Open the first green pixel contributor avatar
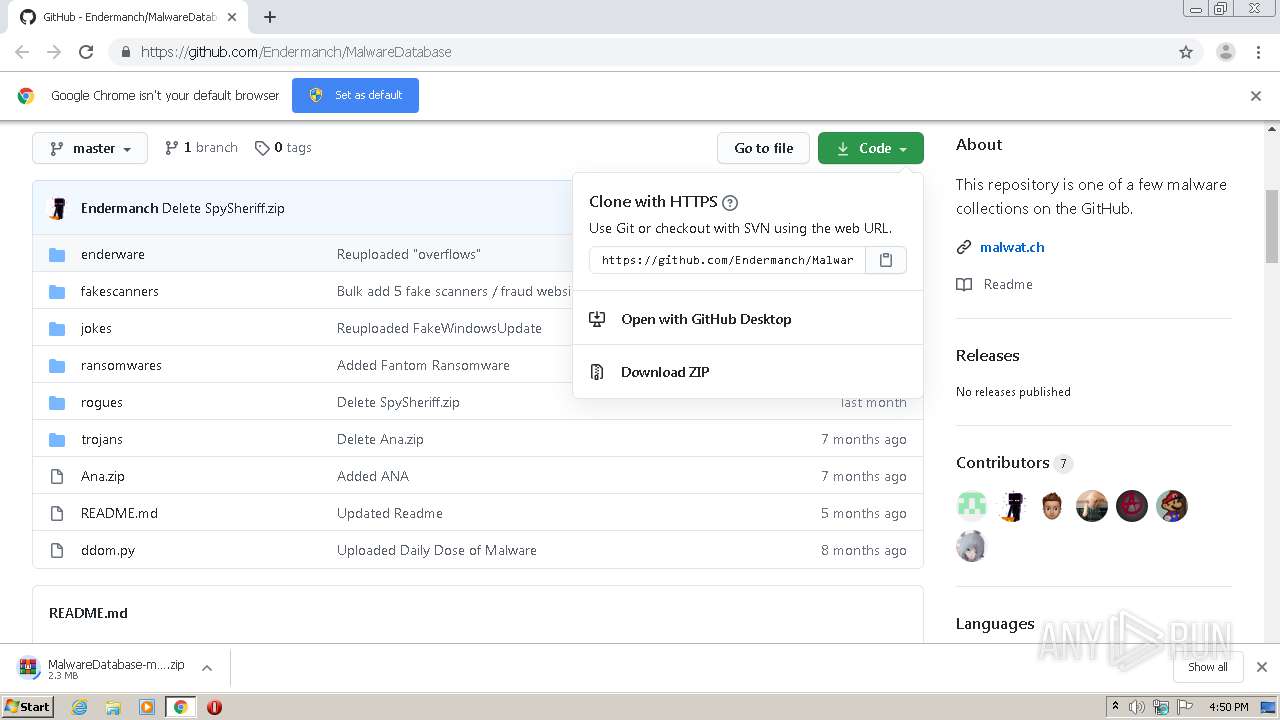Image resolution: width=1280 pixels, height=720 pixels. pos(972,506)
